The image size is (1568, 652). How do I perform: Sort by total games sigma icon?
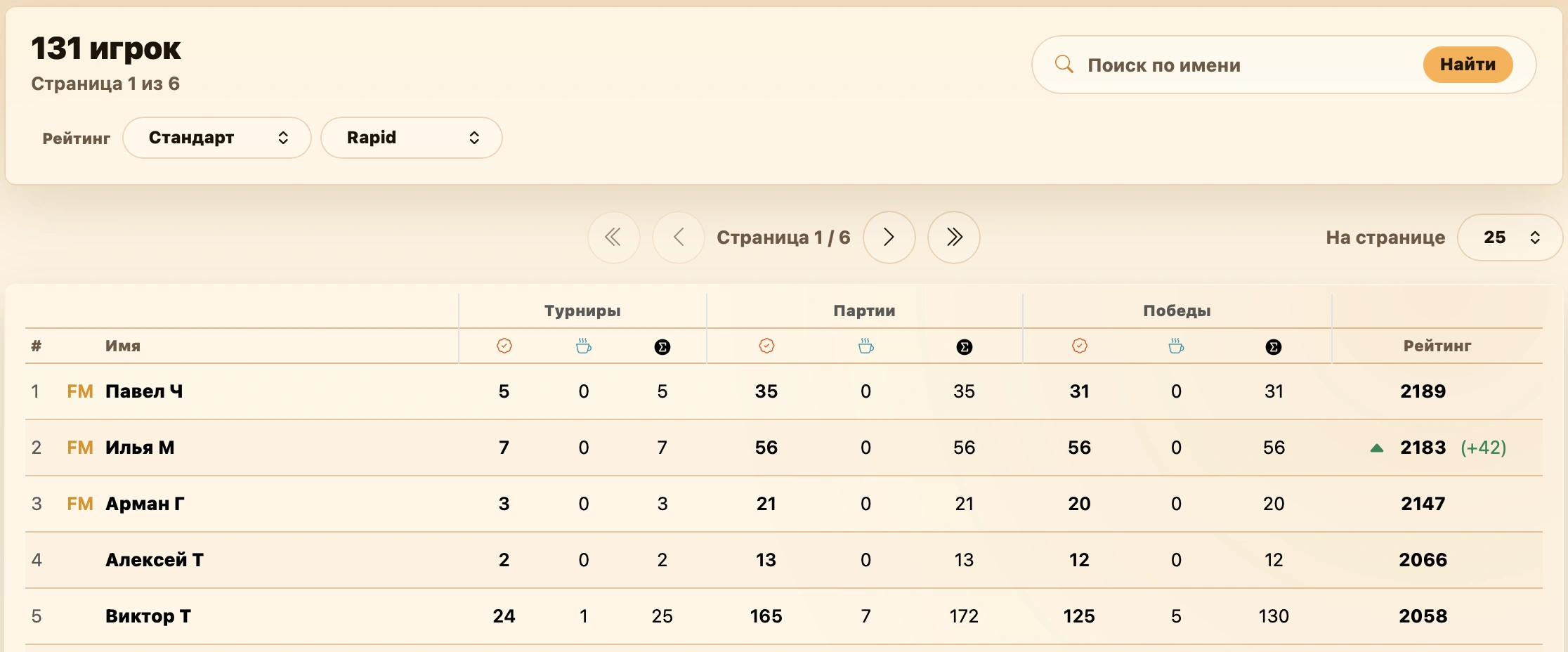point(965,347)
